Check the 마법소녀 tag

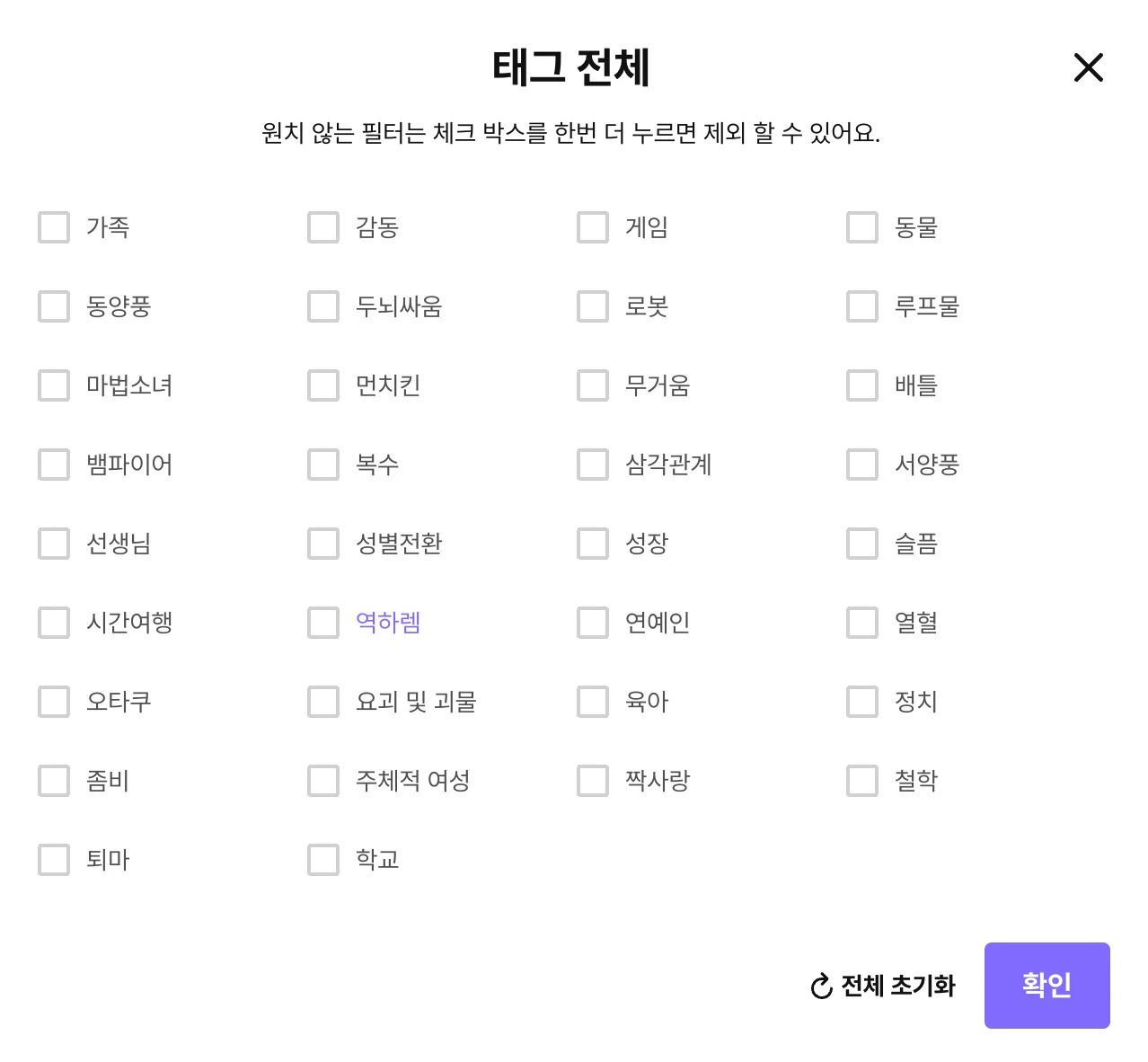[53, 385]
